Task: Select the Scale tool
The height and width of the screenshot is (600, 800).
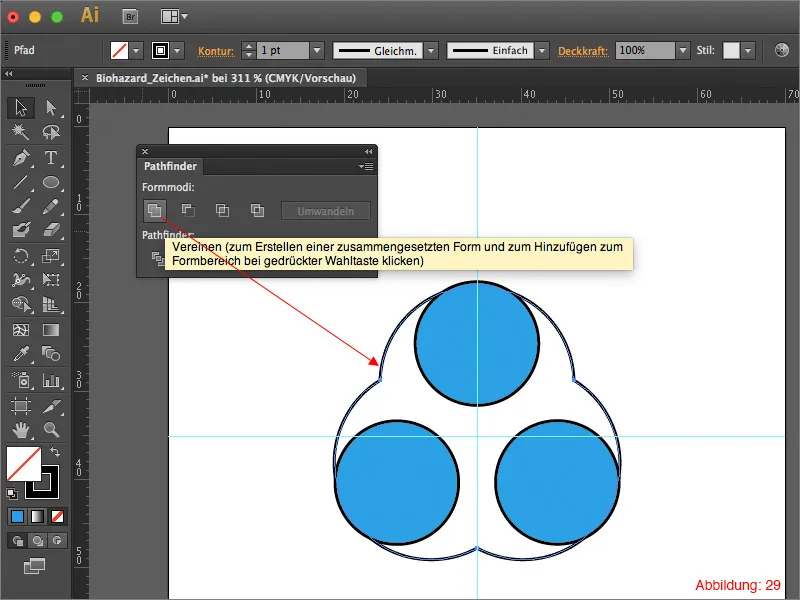Action: (51, 256)
